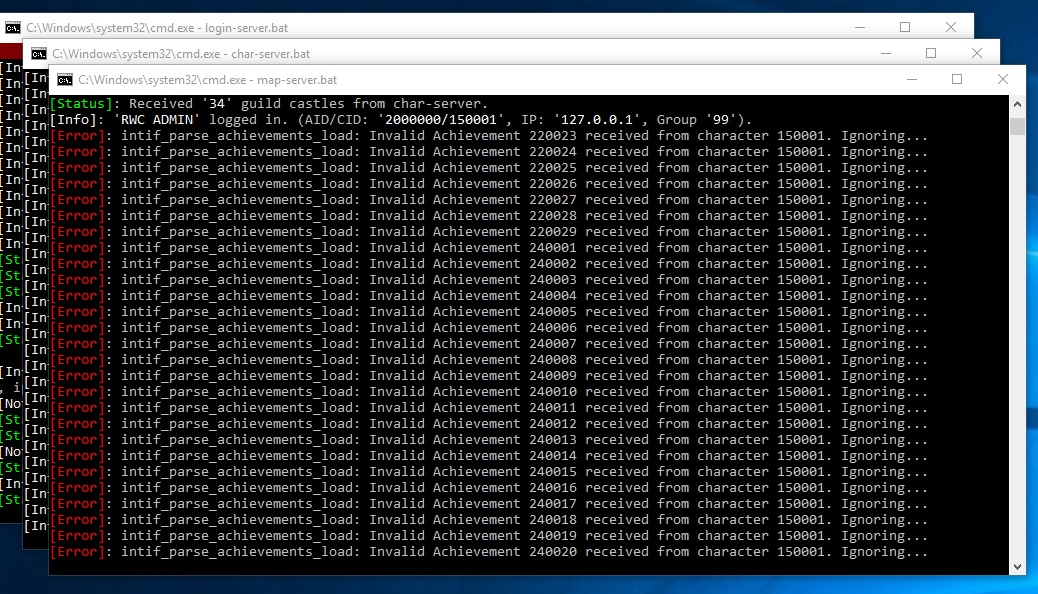This screenshot has height=594, width=1038.
Task: Click the scrollbar thumb in map-server window
Action: point(1017,126)
